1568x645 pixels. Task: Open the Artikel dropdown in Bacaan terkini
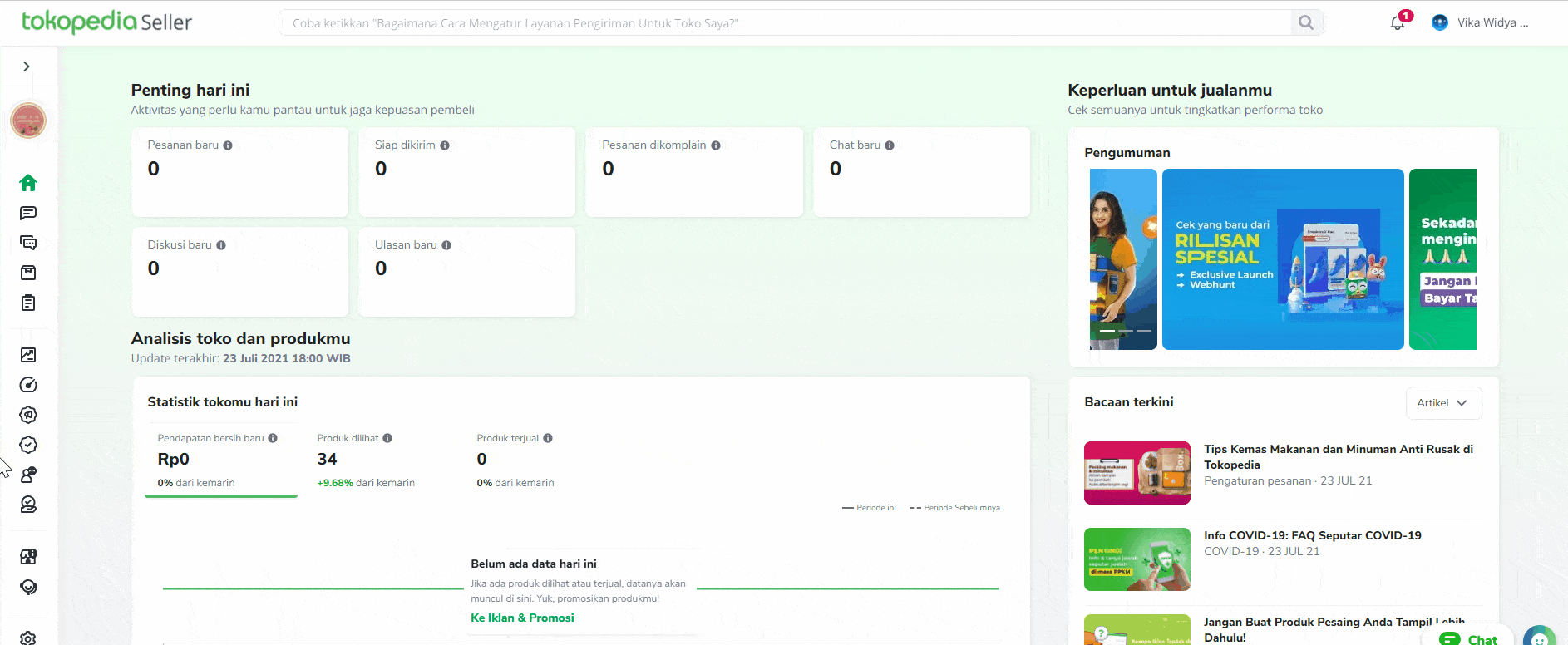[x=1443, y=403]
